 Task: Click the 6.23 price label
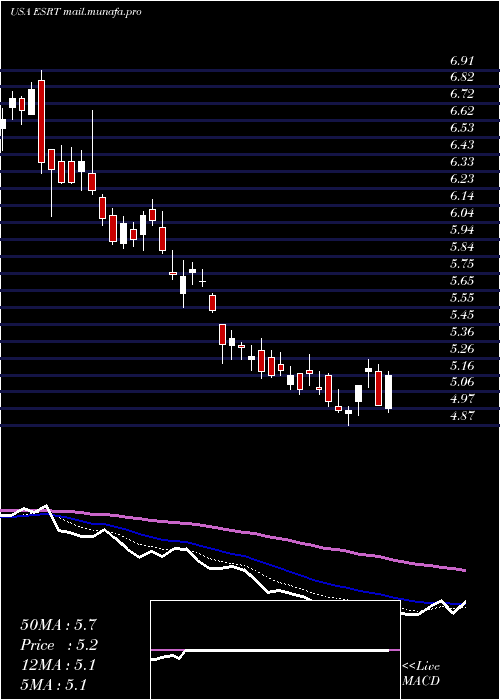pyautogui.click(x=462, y=179)
